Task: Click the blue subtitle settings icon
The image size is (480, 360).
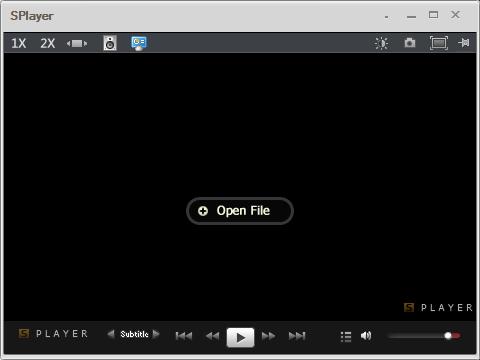Action: (139, 43)
